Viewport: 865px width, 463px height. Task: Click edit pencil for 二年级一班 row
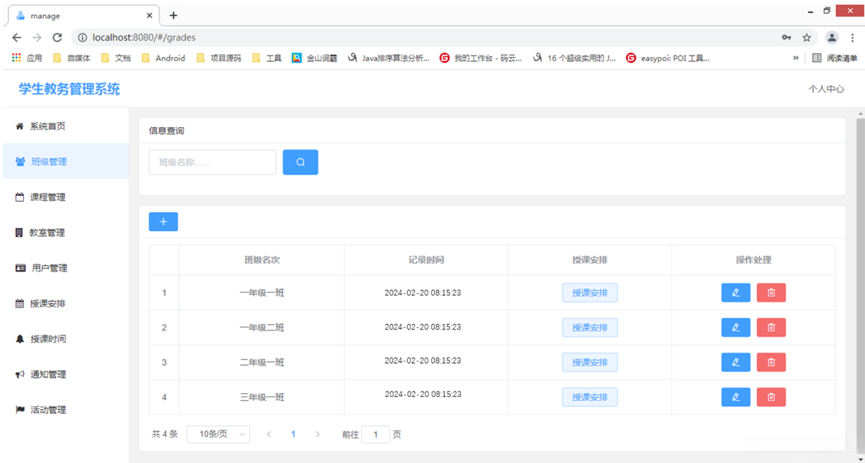point(735,362)
